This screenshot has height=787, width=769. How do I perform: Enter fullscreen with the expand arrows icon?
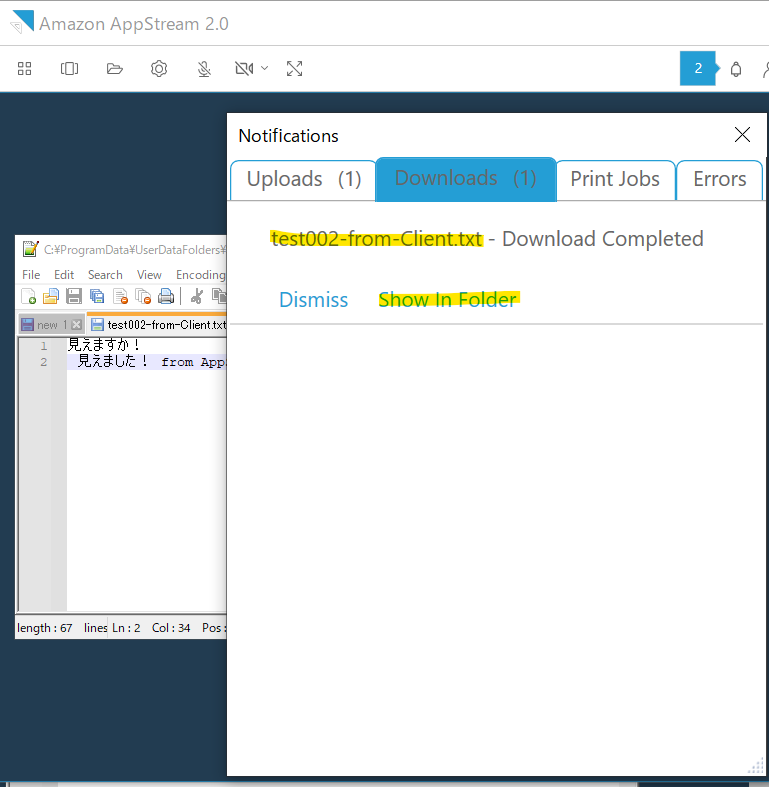294,69
